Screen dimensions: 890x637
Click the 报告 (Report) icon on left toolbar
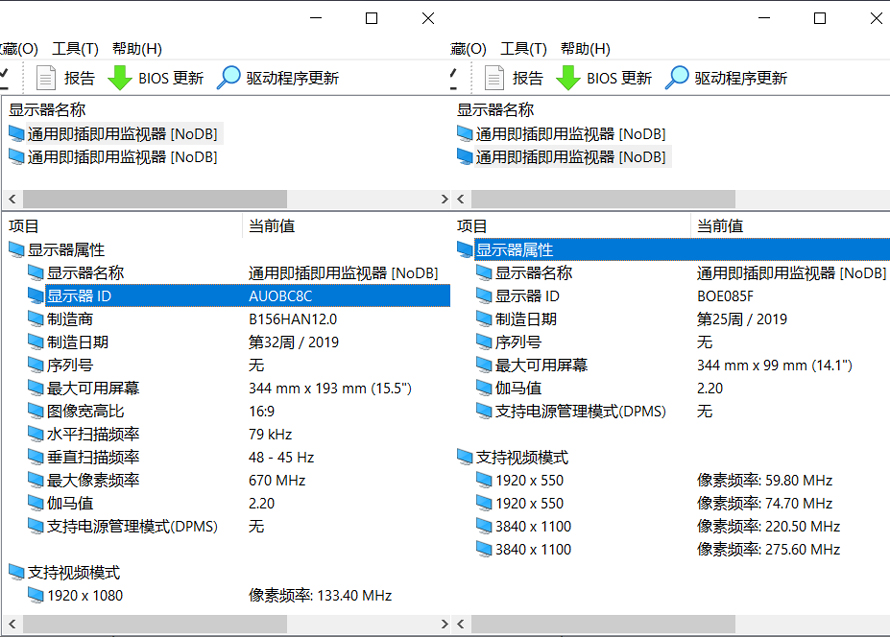click(x=45, y=77)
